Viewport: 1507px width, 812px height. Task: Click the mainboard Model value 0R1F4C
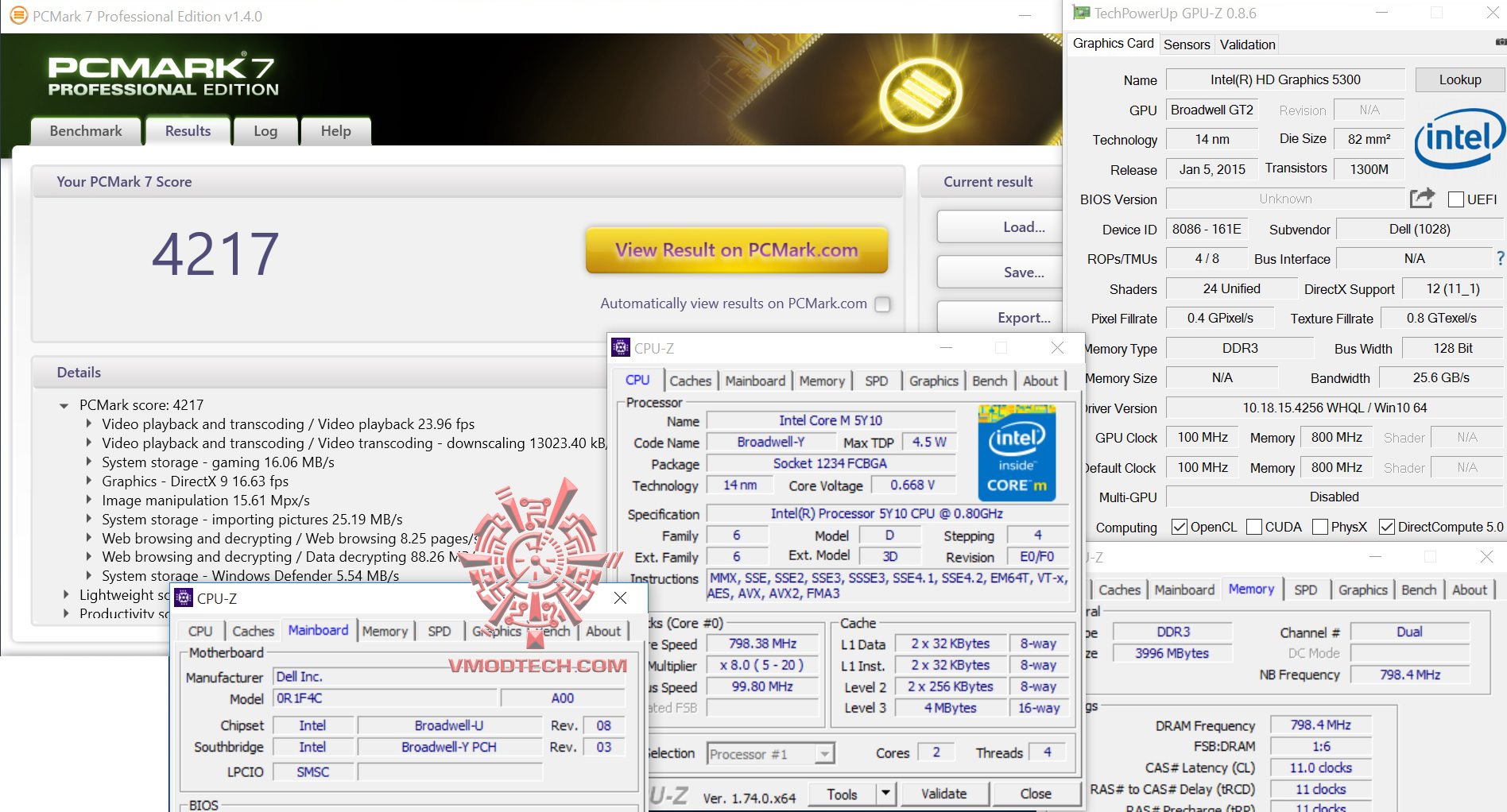(385, 698)
